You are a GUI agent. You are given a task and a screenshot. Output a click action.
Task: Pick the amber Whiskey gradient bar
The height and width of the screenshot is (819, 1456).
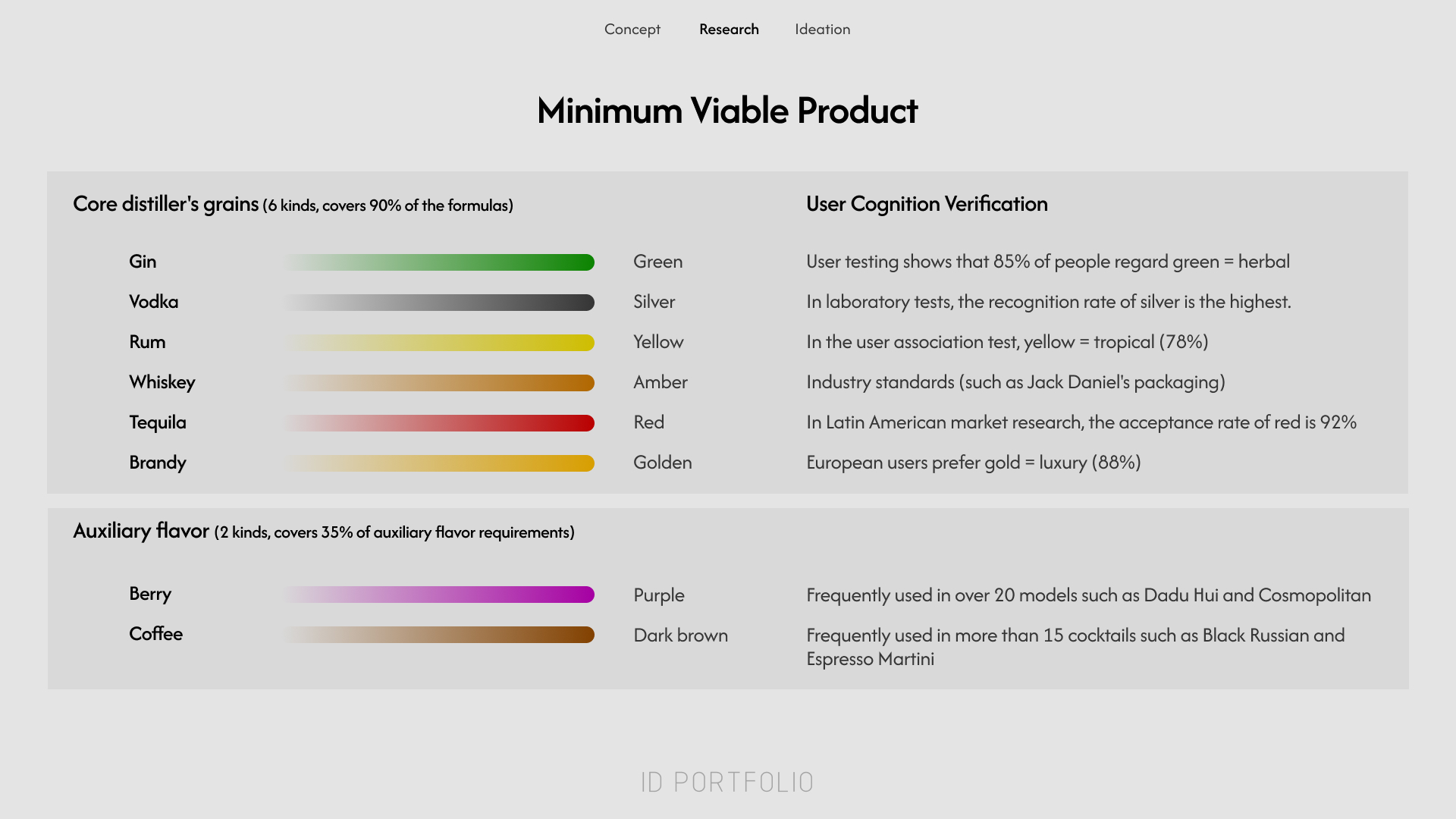coord(438,383)
